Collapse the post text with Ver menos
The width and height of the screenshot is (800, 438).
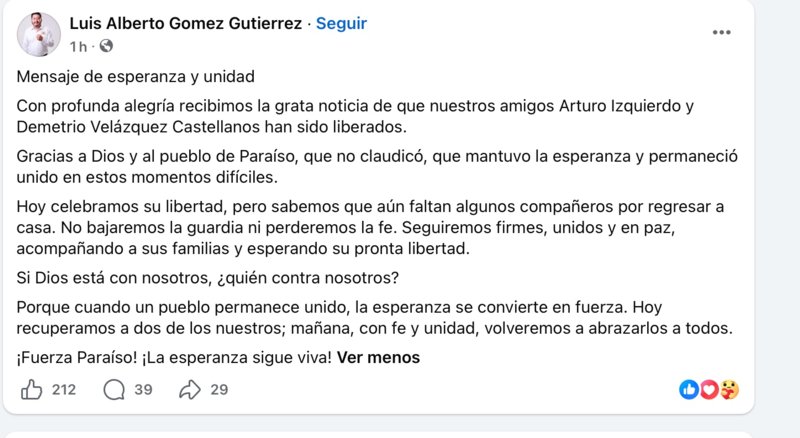(378, 357)
